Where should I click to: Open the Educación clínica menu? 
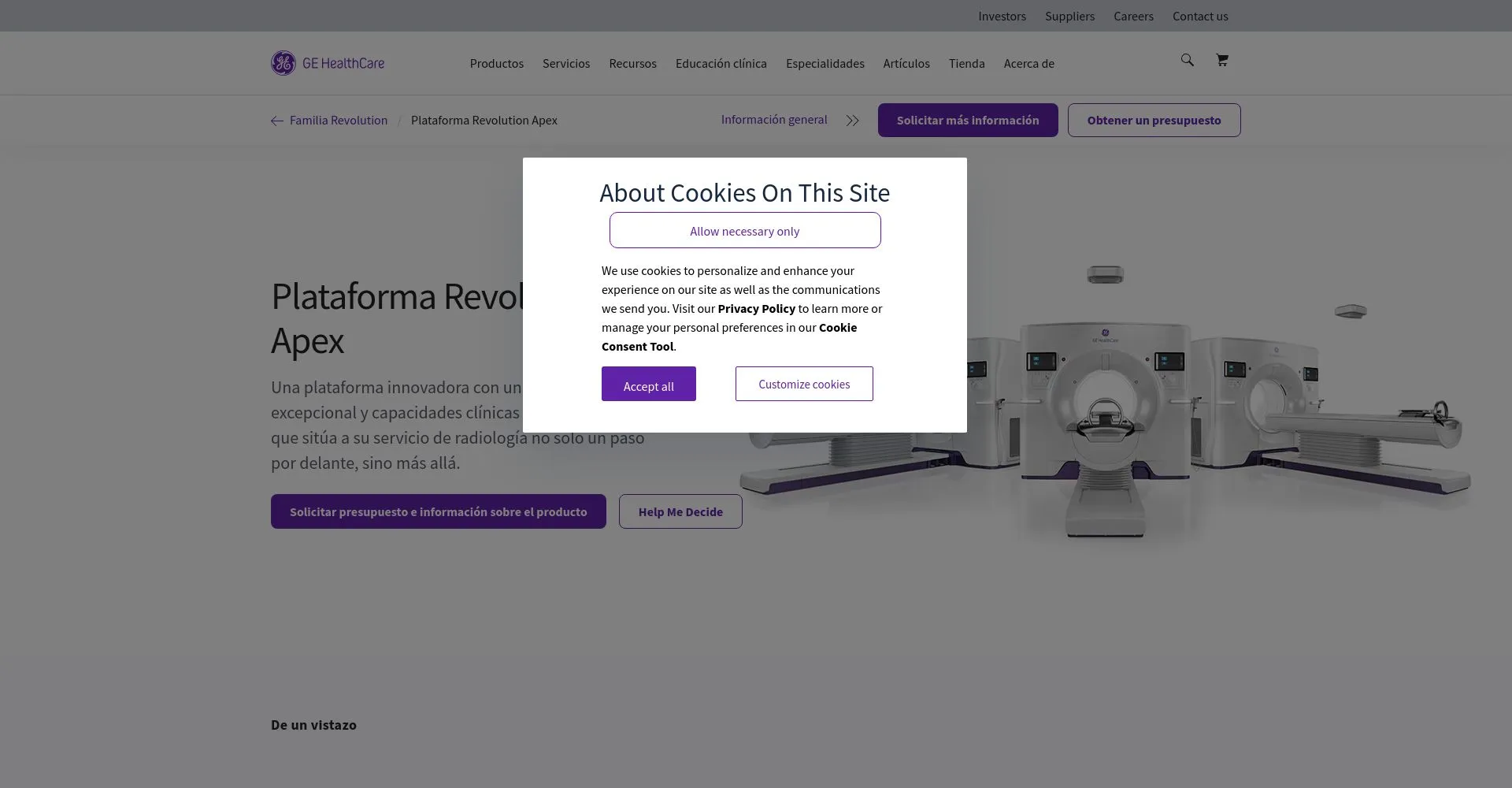tap(721, 63)
